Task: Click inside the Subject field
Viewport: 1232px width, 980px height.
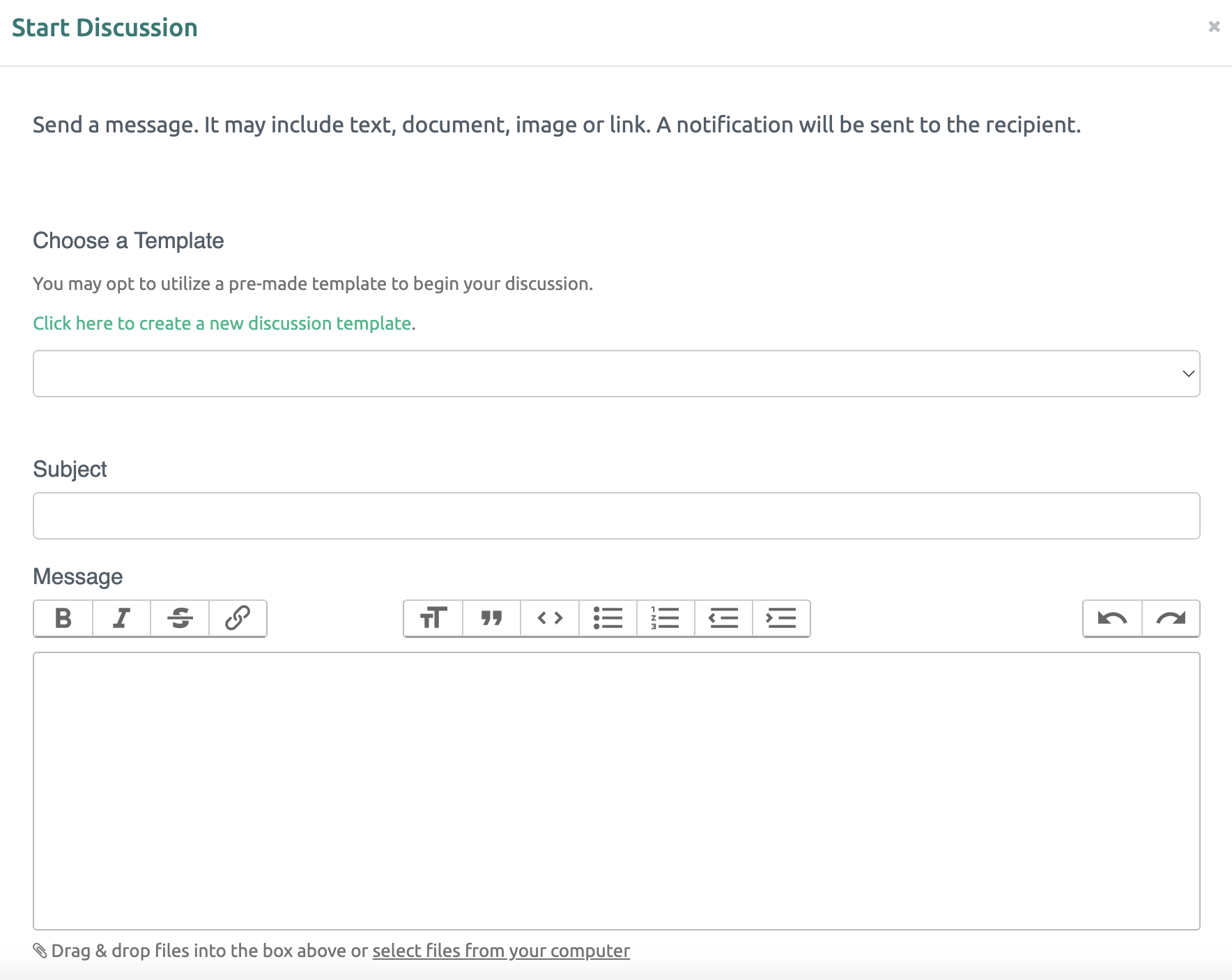Action: [616, 515]
